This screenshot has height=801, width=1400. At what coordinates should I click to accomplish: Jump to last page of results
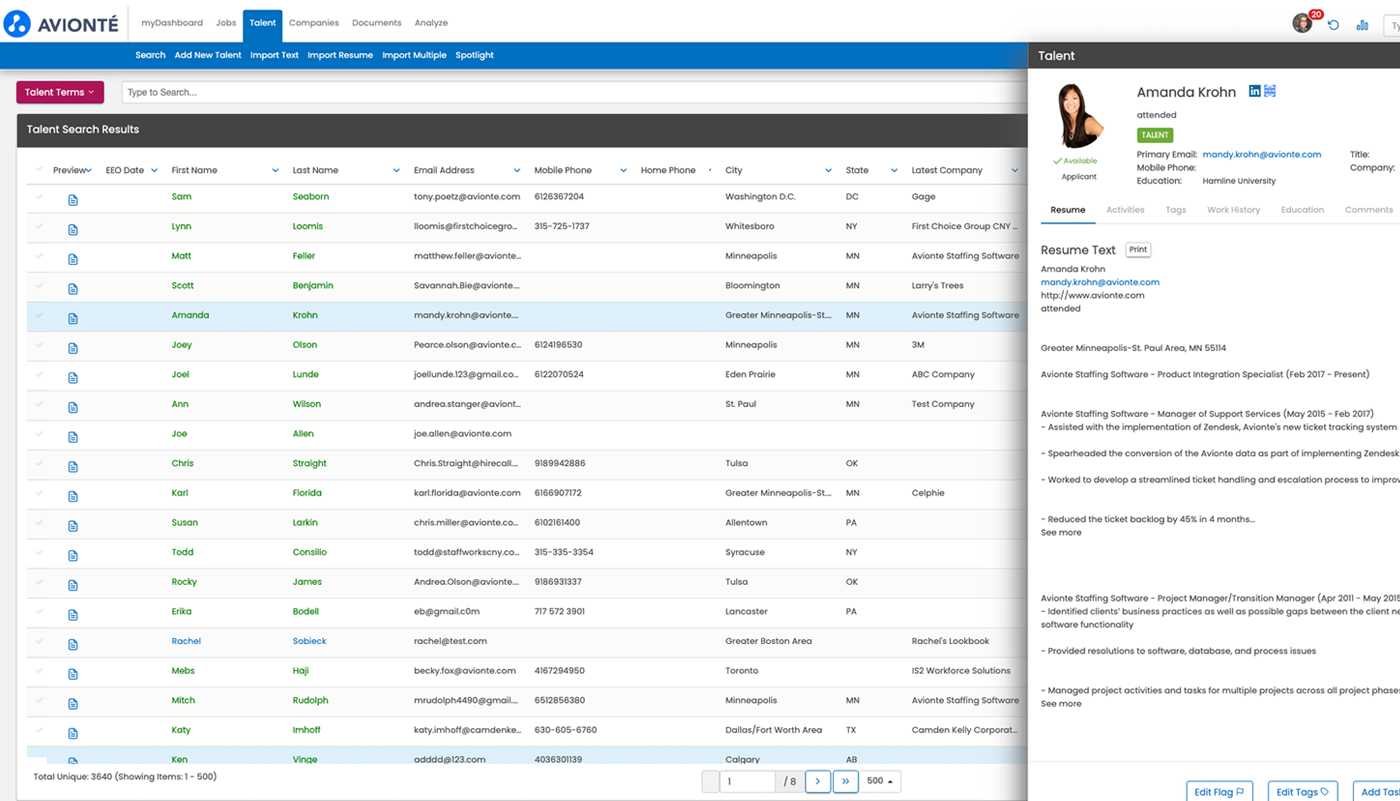click(x=845, y=781)
